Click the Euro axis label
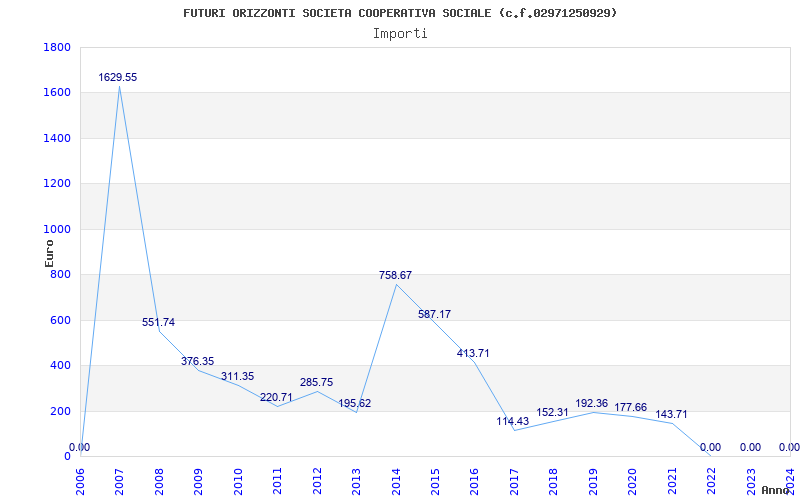Image resolution: width=800 pixels, height=500 pixels. click(x=49, y=253)
